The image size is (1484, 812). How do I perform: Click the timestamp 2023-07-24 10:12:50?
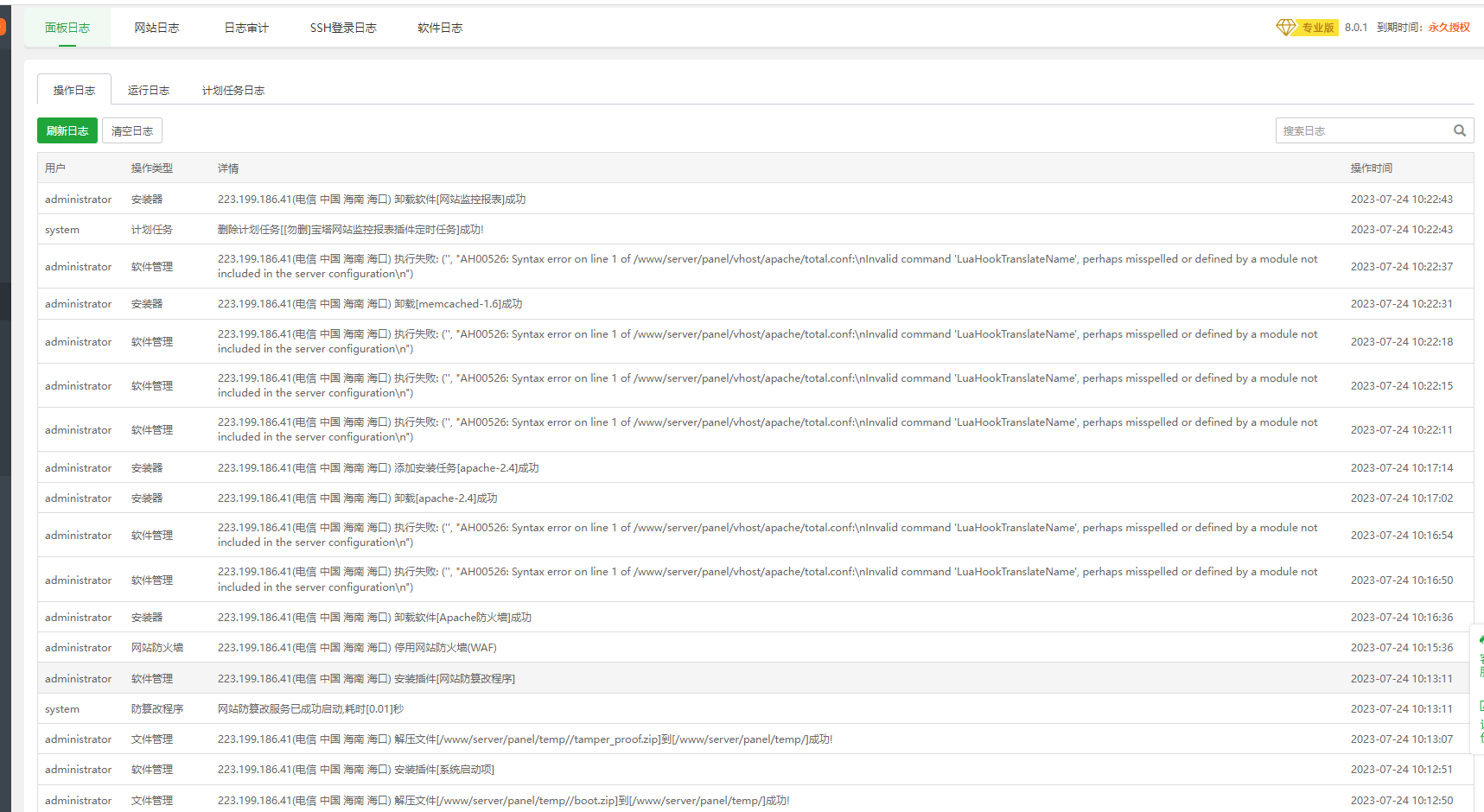(x=1402, y=800)
